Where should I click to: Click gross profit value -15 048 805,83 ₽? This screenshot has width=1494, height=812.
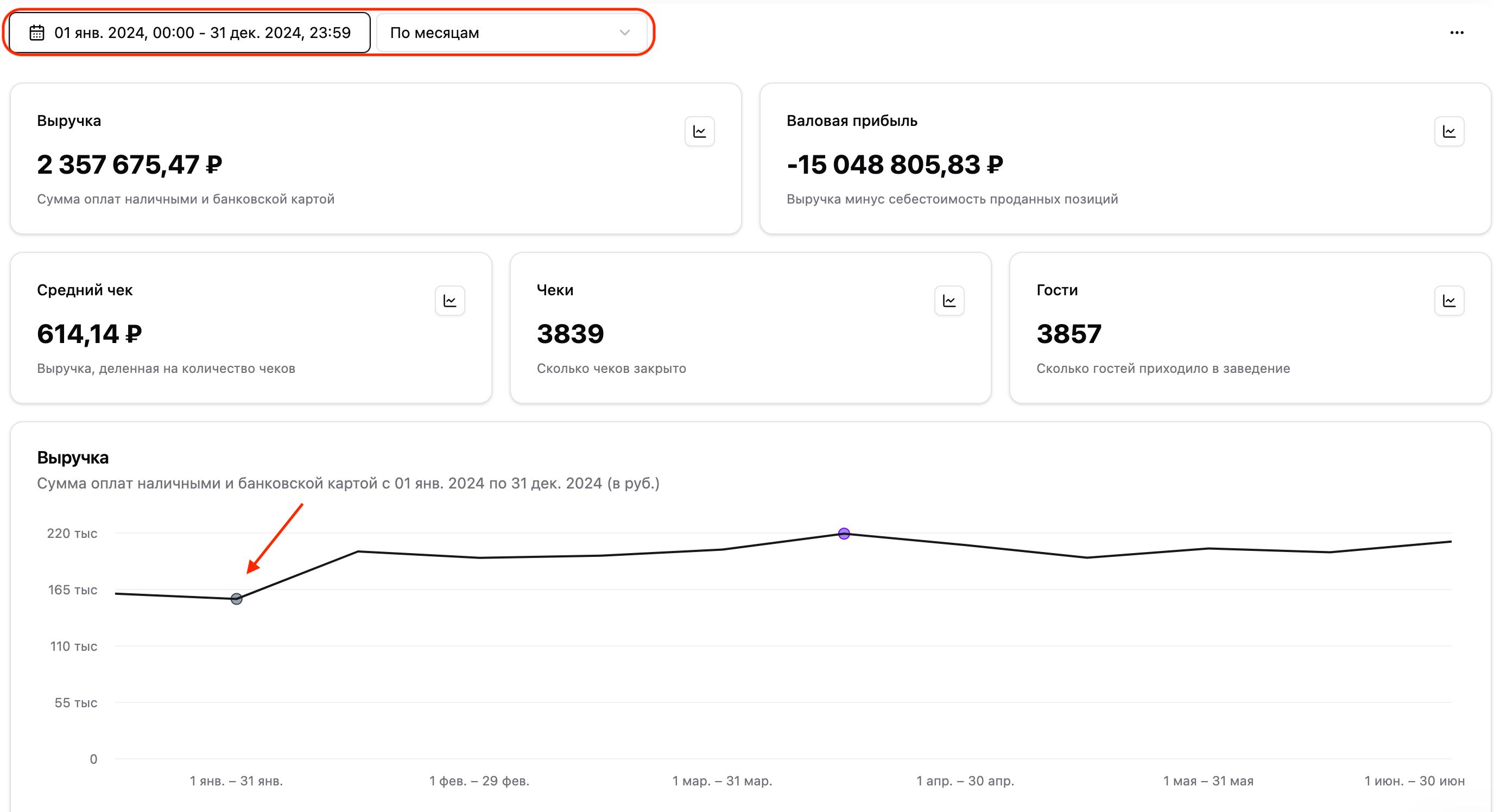coord(894,164)
